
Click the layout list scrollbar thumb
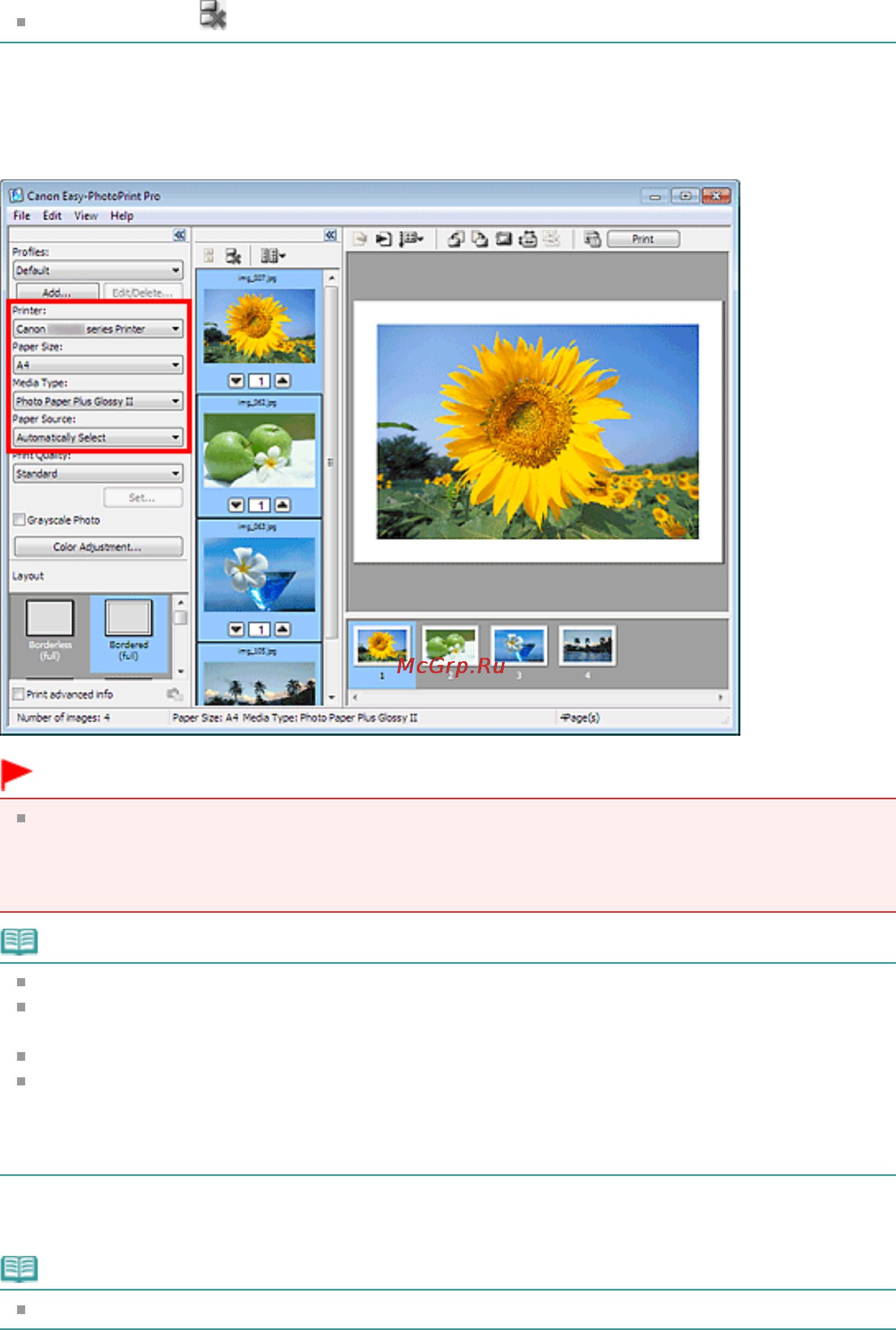pyautogui.click(x=180, y=618)
